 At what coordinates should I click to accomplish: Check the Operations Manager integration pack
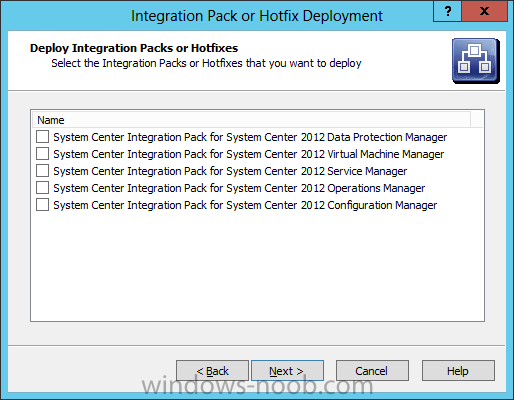click(x=42, y=188)
